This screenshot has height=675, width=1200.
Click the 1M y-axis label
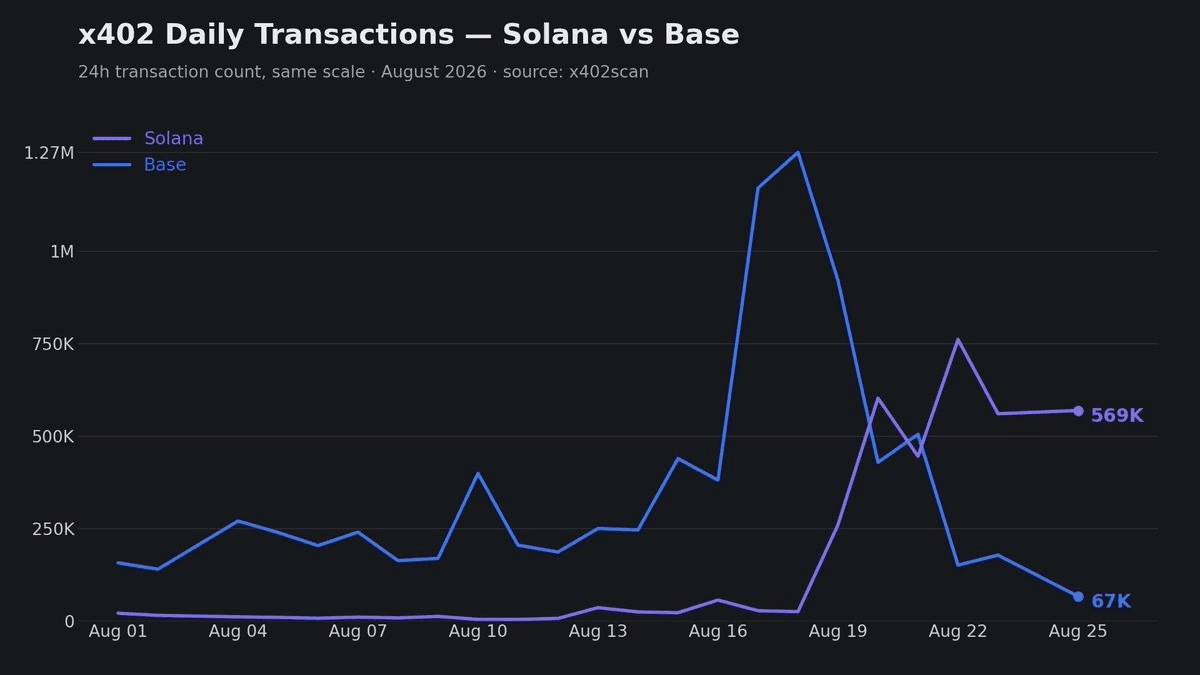pyautogui.click(x=62, y=251)
